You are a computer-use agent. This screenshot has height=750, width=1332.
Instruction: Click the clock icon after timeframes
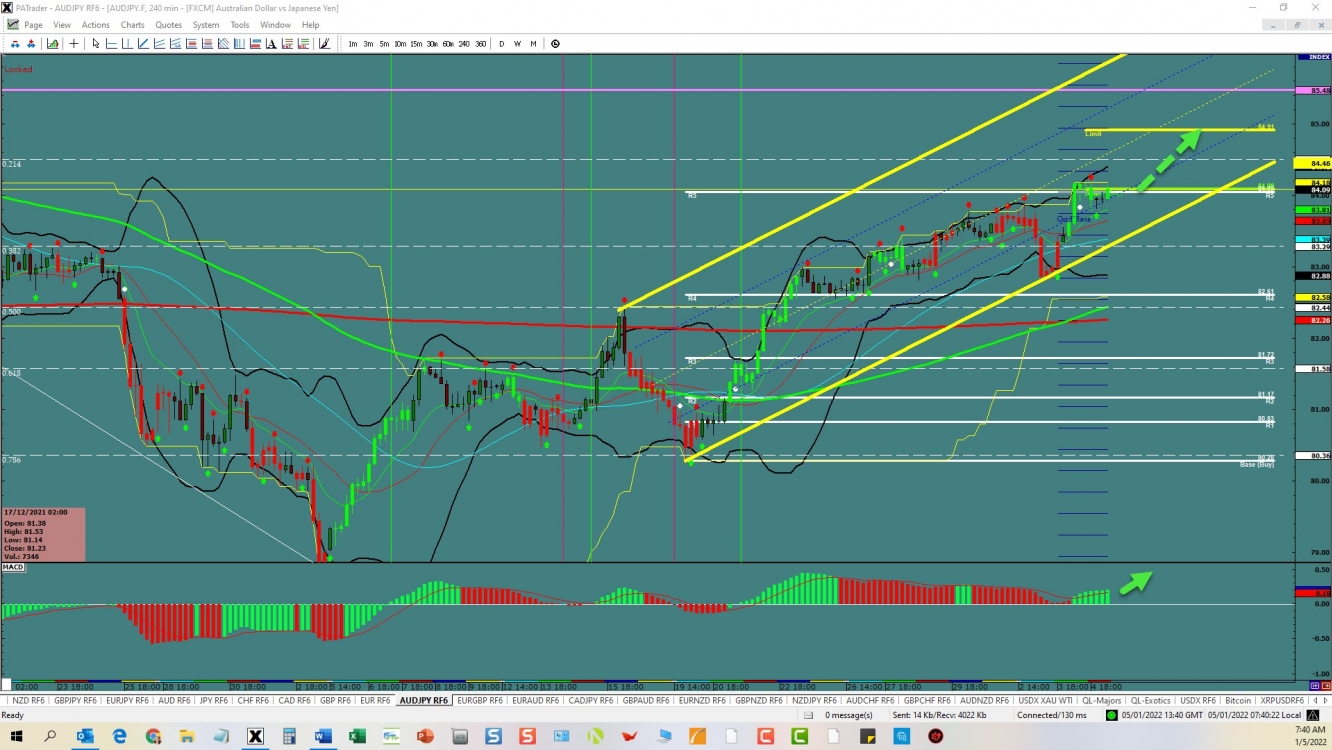pos(555,43)
